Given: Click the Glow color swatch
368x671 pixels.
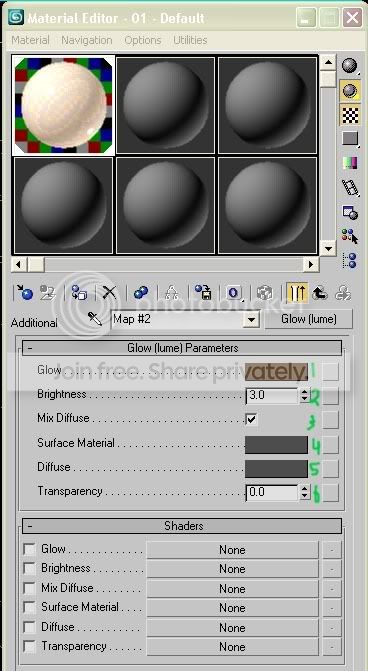Looking at the screenshot, I should (276, 372).
